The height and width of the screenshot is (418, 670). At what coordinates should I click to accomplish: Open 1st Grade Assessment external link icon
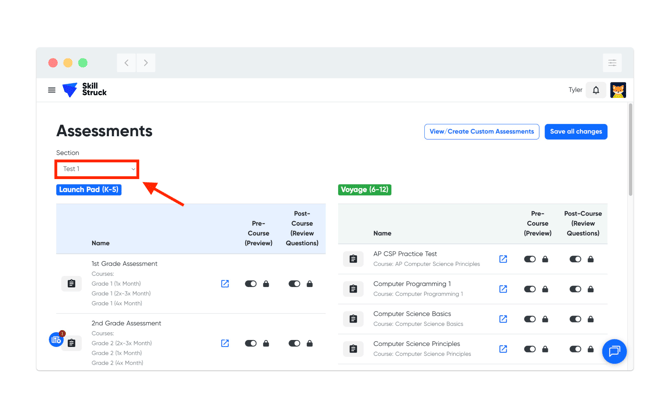[x=225, y=284]
